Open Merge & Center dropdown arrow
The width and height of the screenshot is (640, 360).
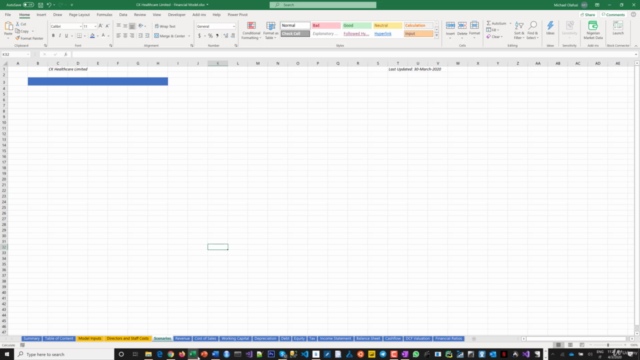(x=189, y=36)
